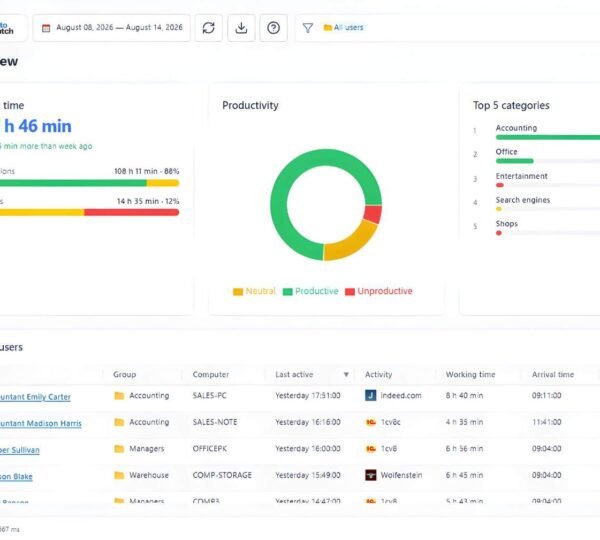The width and height of the screenshot is (600, 540).
Task: Open the All users filter selector
Action: [344, 28]
